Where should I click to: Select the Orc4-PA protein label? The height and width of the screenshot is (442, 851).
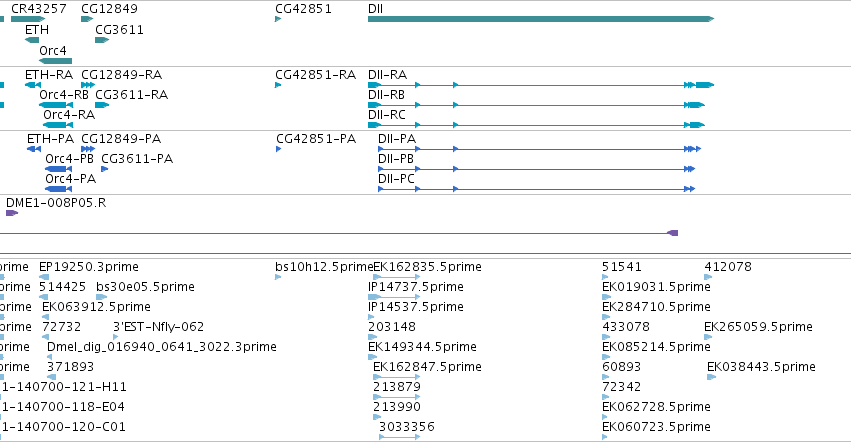click(71, 179)
